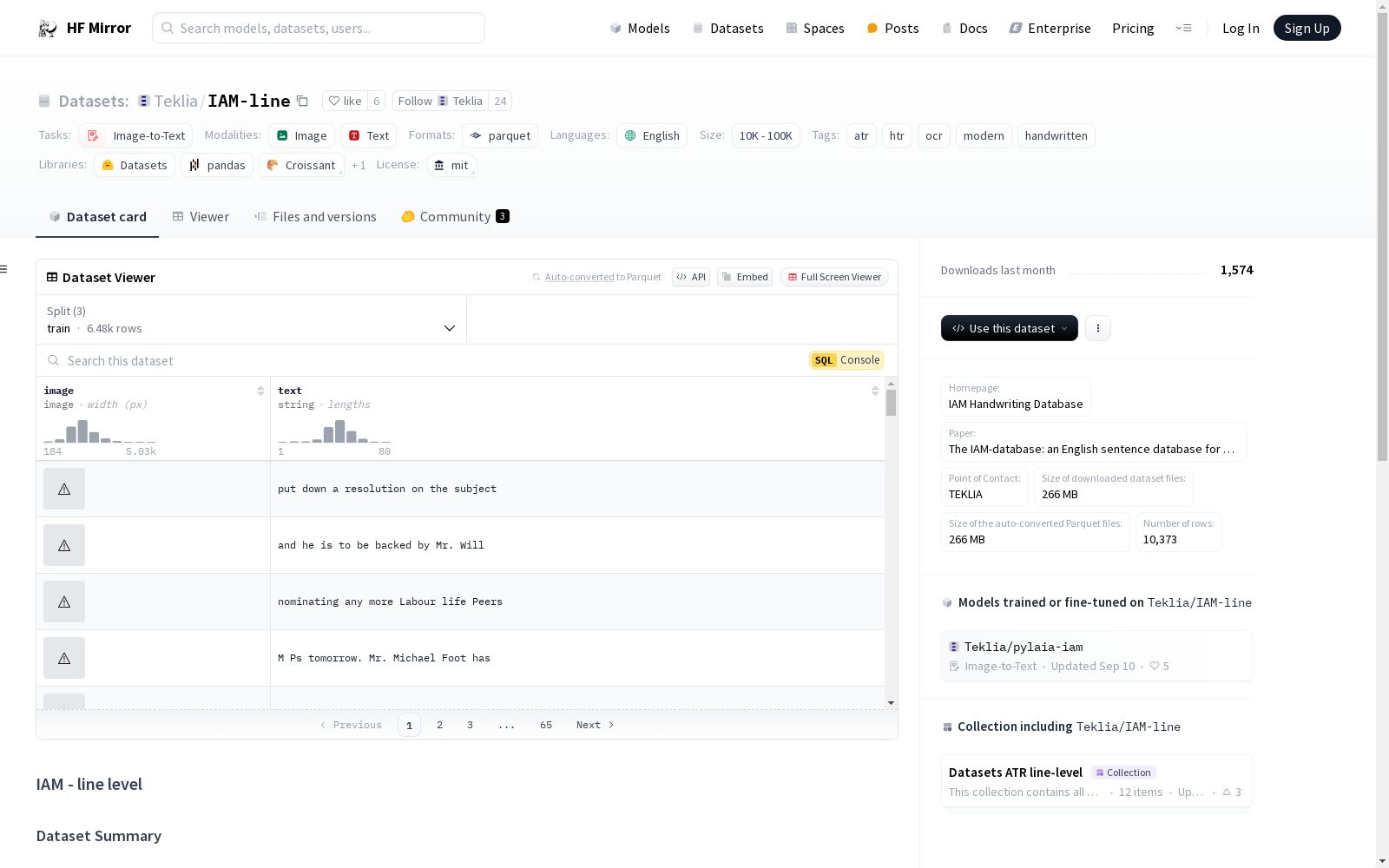Select the Image modality tag
The image size is (1389, 868).
pos(301,135)
